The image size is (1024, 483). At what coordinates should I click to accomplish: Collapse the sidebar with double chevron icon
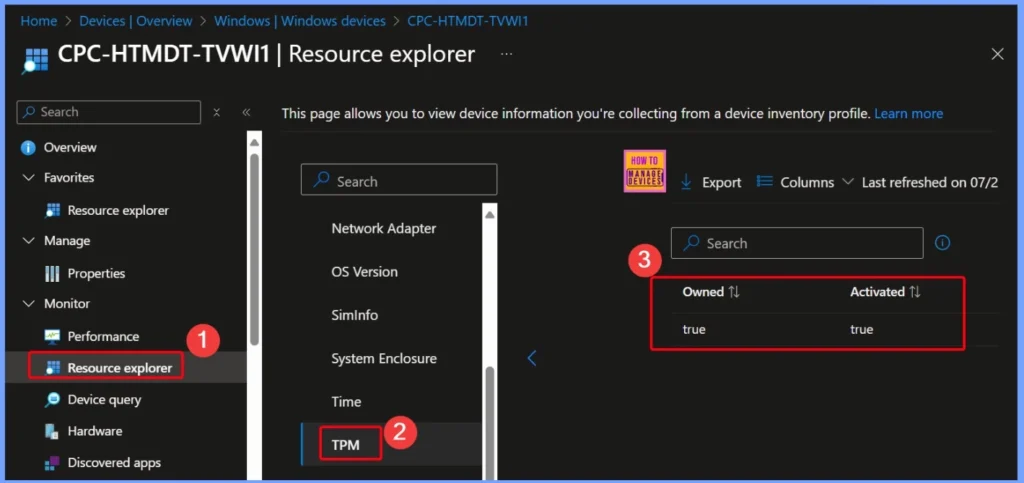click(x=246, y=112)
